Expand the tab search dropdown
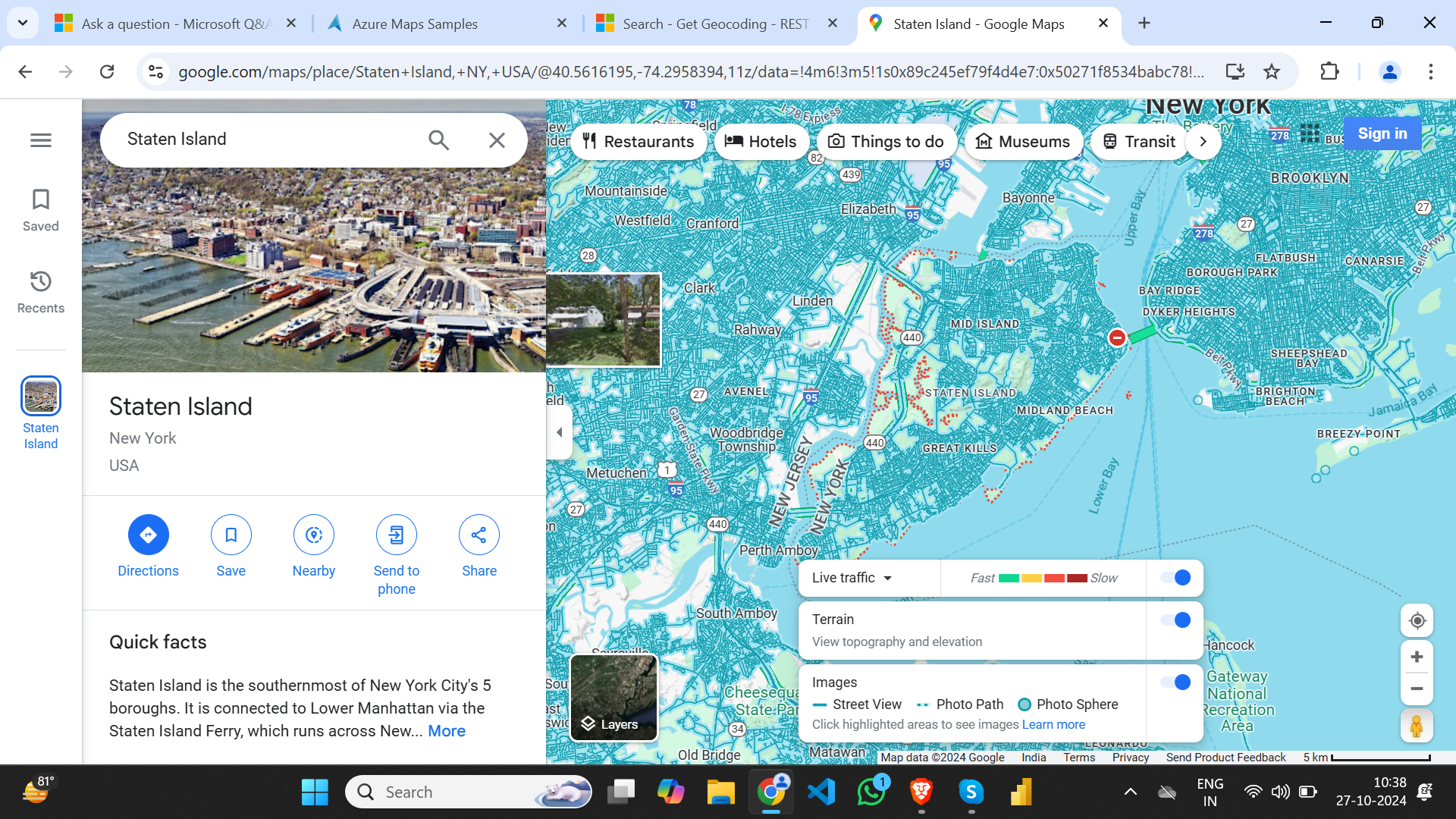This screenshot has width=1456, height=819. [x=23, y=24]
